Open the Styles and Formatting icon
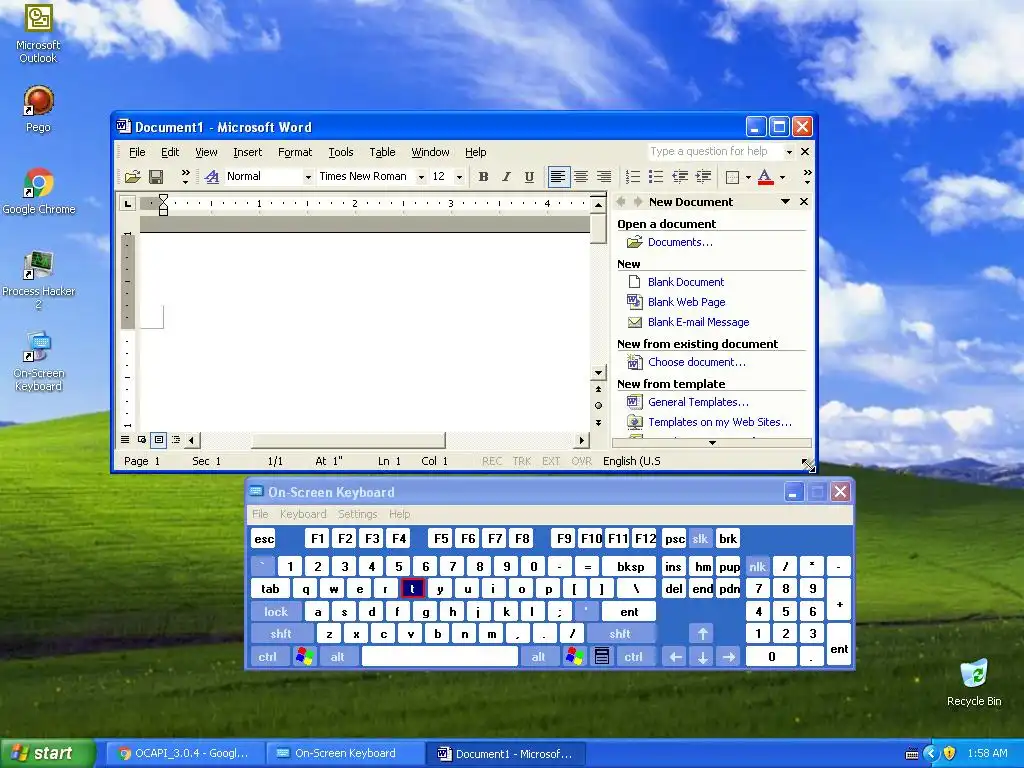This screenshot has height=768, width=1024. point(211,176)
